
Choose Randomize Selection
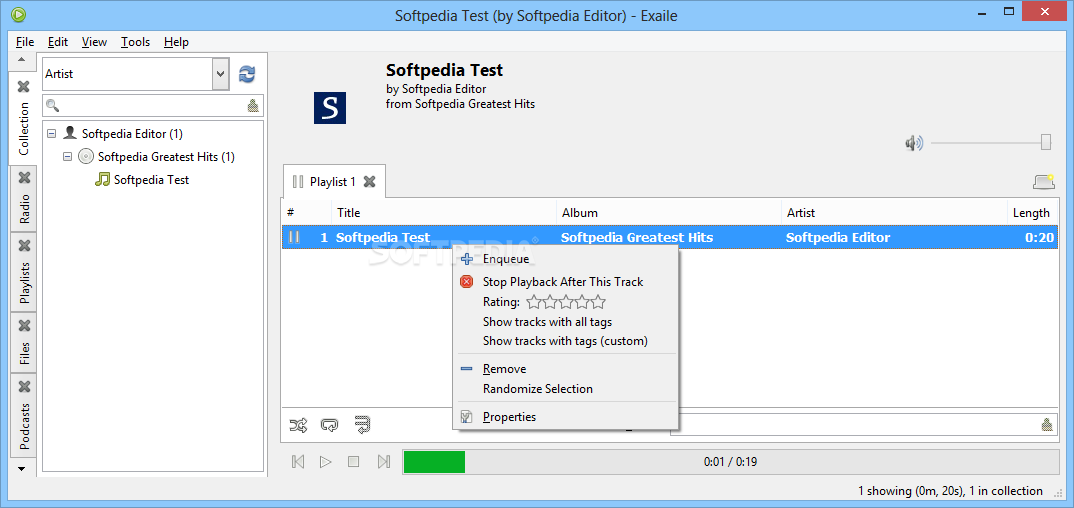point(565,388)
